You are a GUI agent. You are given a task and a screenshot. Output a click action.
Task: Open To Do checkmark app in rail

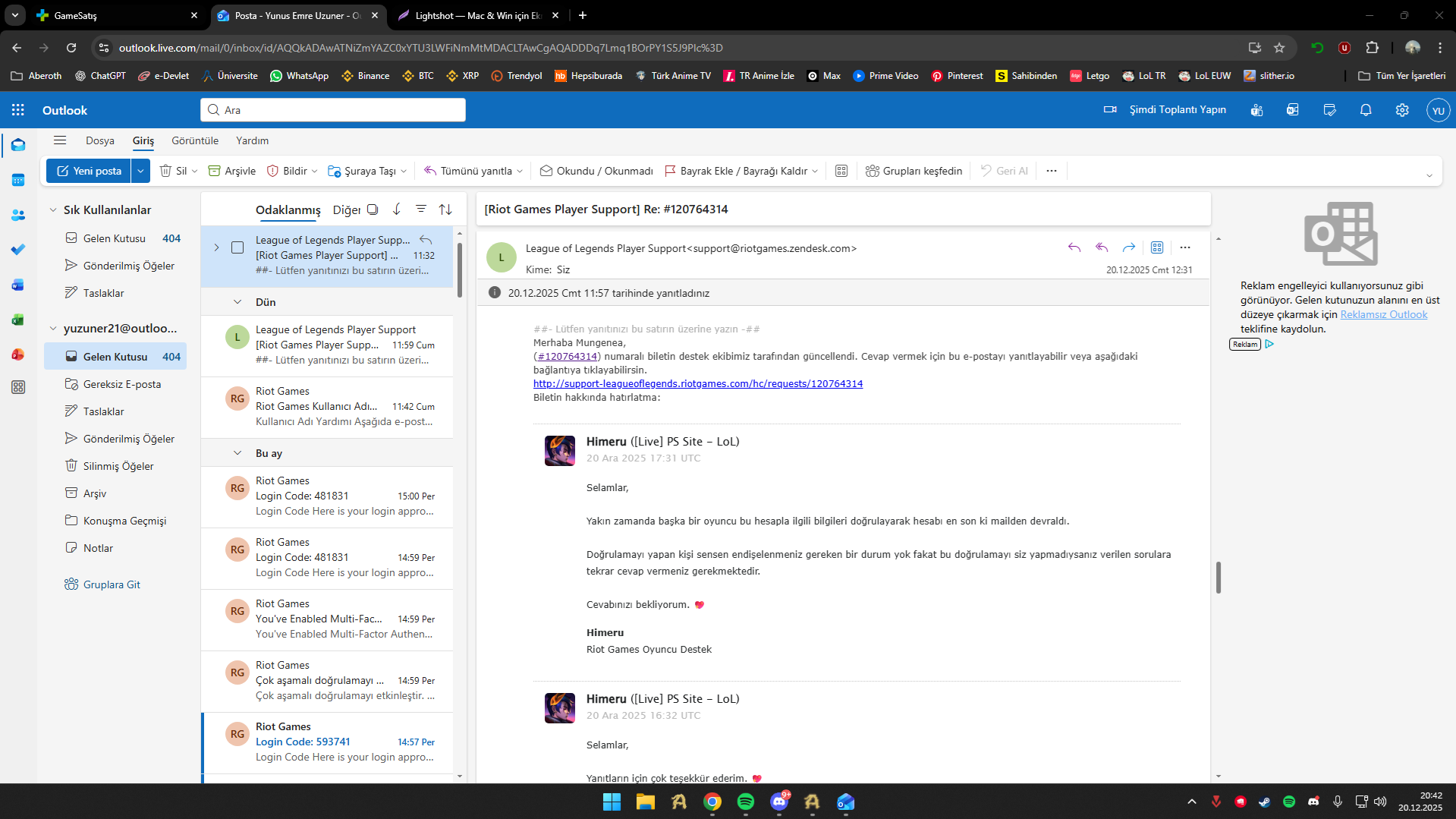coord(18,250)
